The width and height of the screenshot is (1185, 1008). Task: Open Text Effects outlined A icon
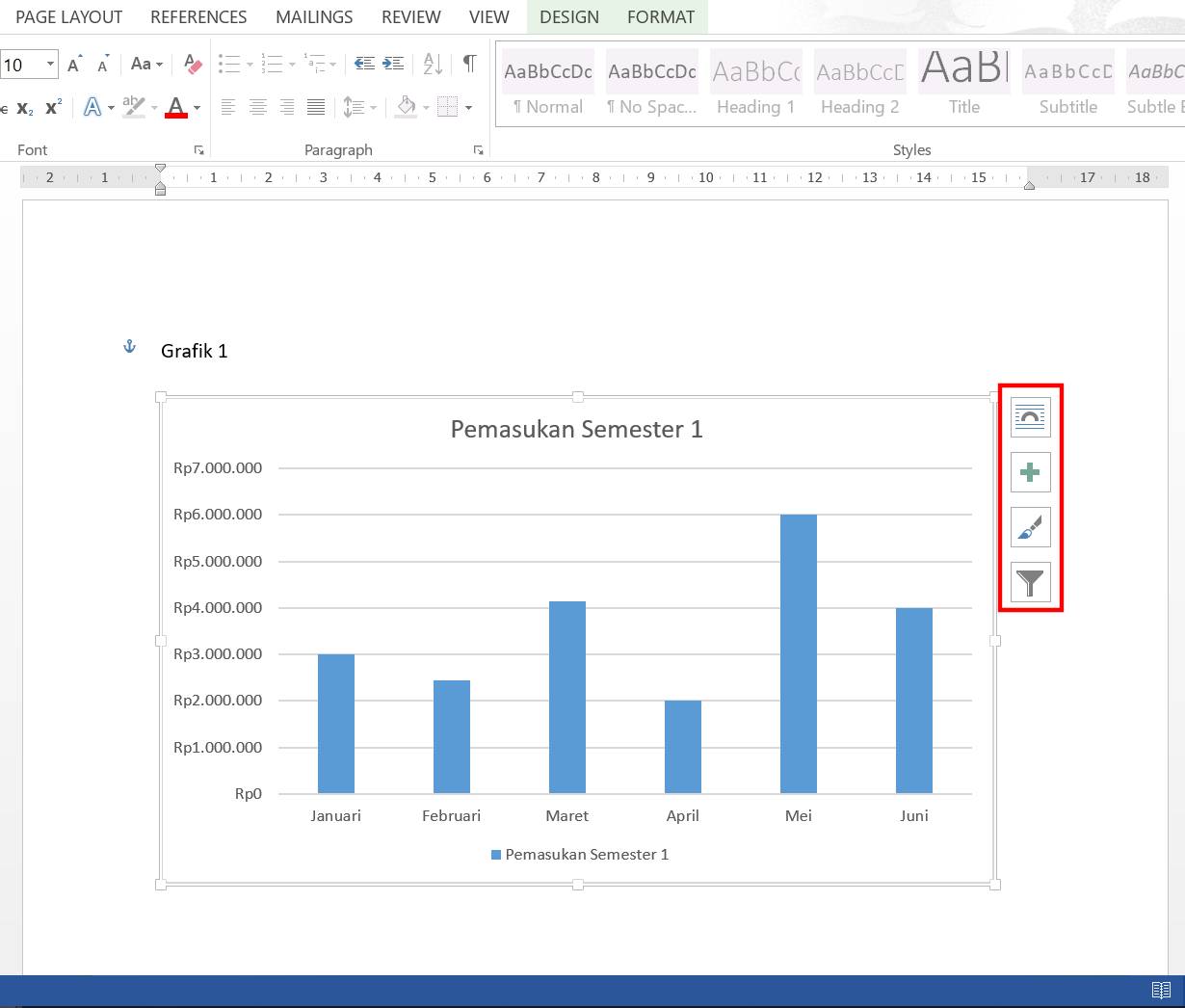(x=92, y=107)
